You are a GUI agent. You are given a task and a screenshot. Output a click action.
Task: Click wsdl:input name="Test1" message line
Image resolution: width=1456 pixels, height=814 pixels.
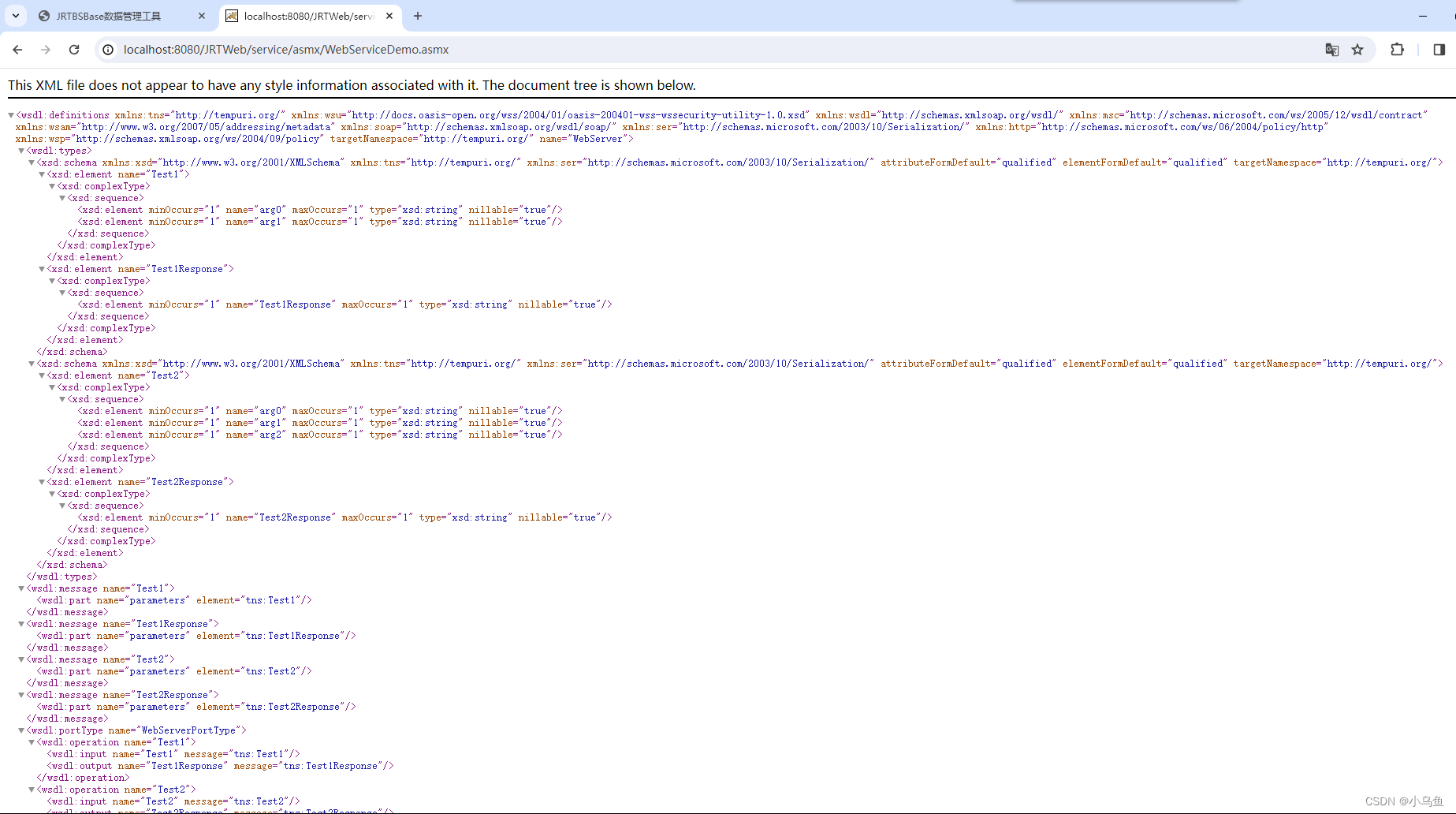click(x=173, y=754)
